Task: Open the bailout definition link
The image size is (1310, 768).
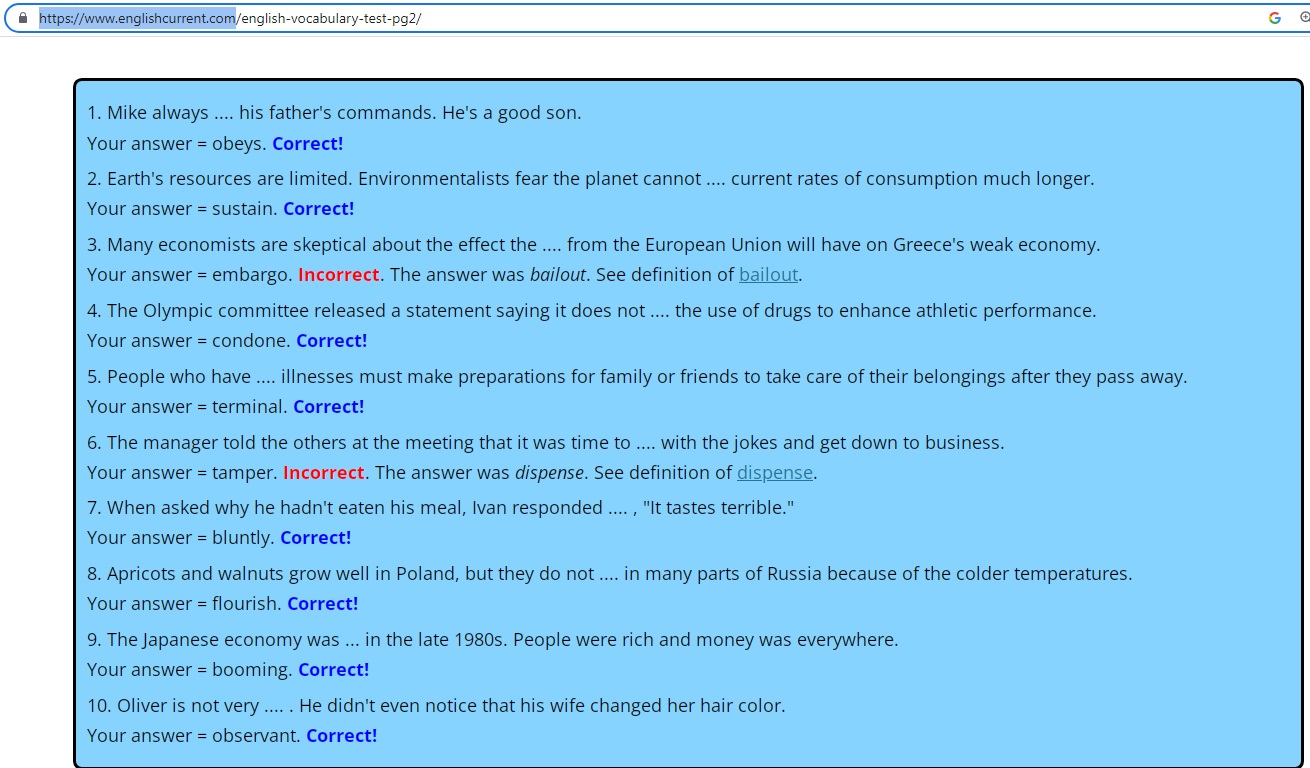Action: [x=768, y=275]
